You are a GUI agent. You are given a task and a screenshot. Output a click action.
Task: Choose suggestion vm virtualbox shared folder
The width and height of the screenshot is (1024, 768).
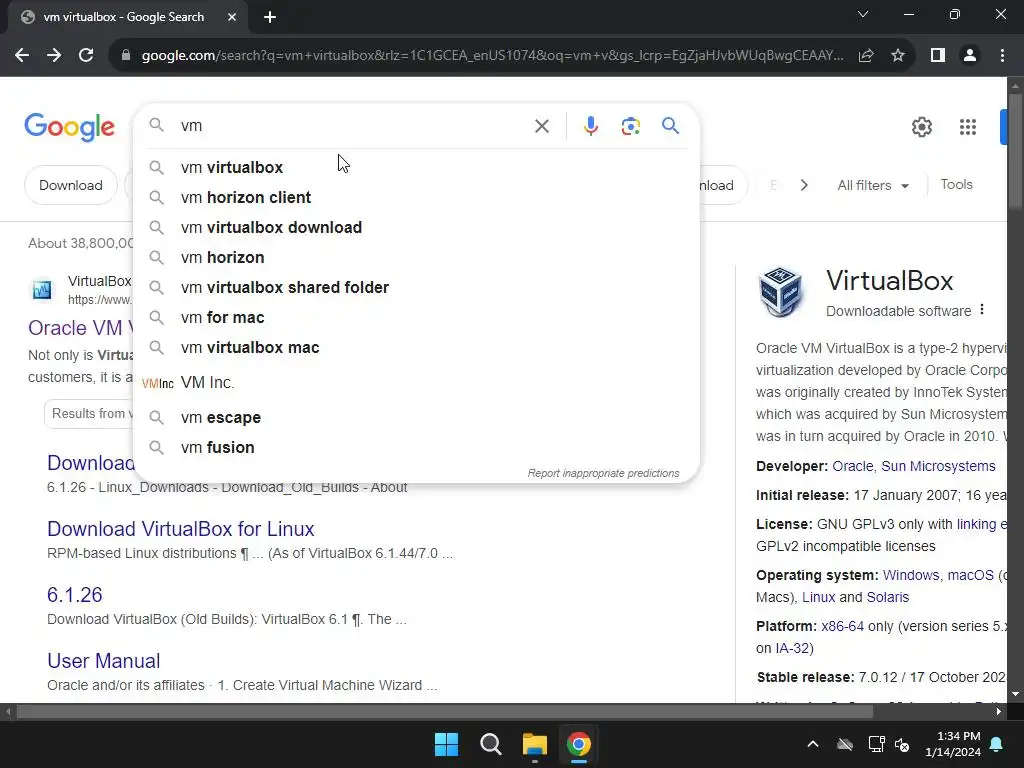[416, 287]
